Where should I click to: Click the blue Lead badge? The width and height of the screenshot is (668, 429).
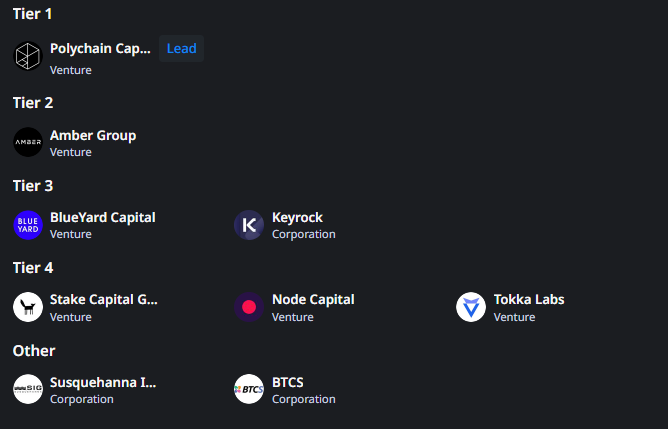click(x=181, y=48)
